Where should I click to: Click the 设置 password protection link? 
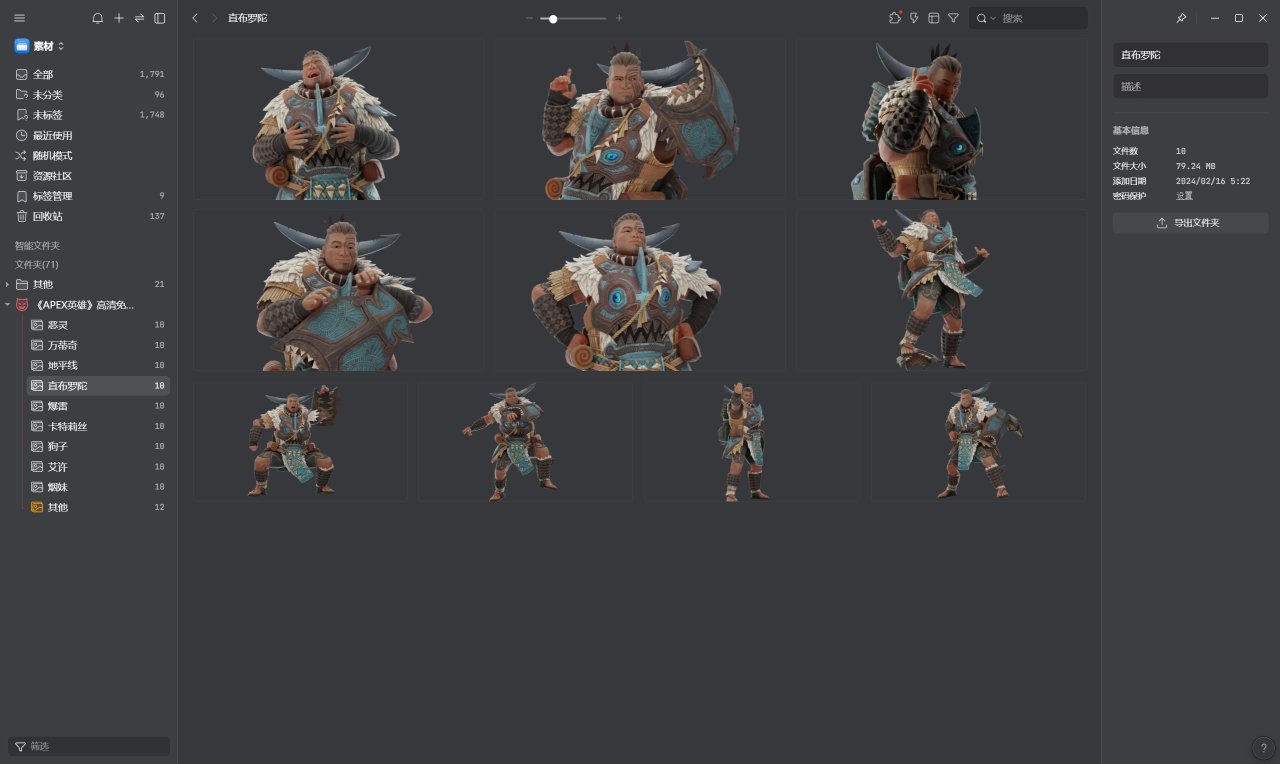pos(1184,196)
